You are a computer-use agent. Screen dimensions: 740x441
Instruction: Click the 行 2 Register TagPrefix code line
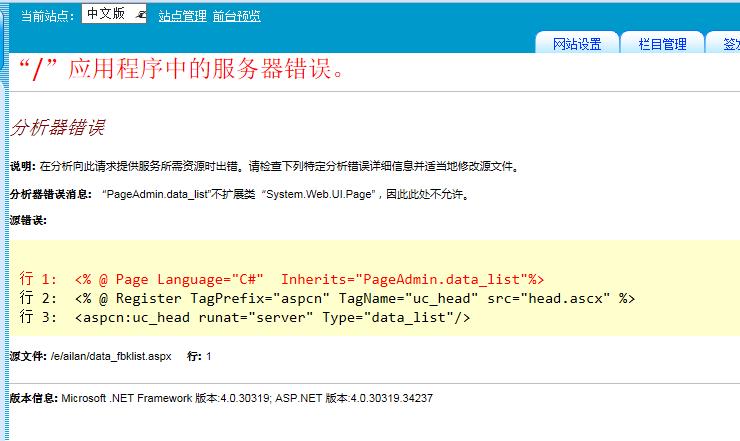[x=327, y=298]
